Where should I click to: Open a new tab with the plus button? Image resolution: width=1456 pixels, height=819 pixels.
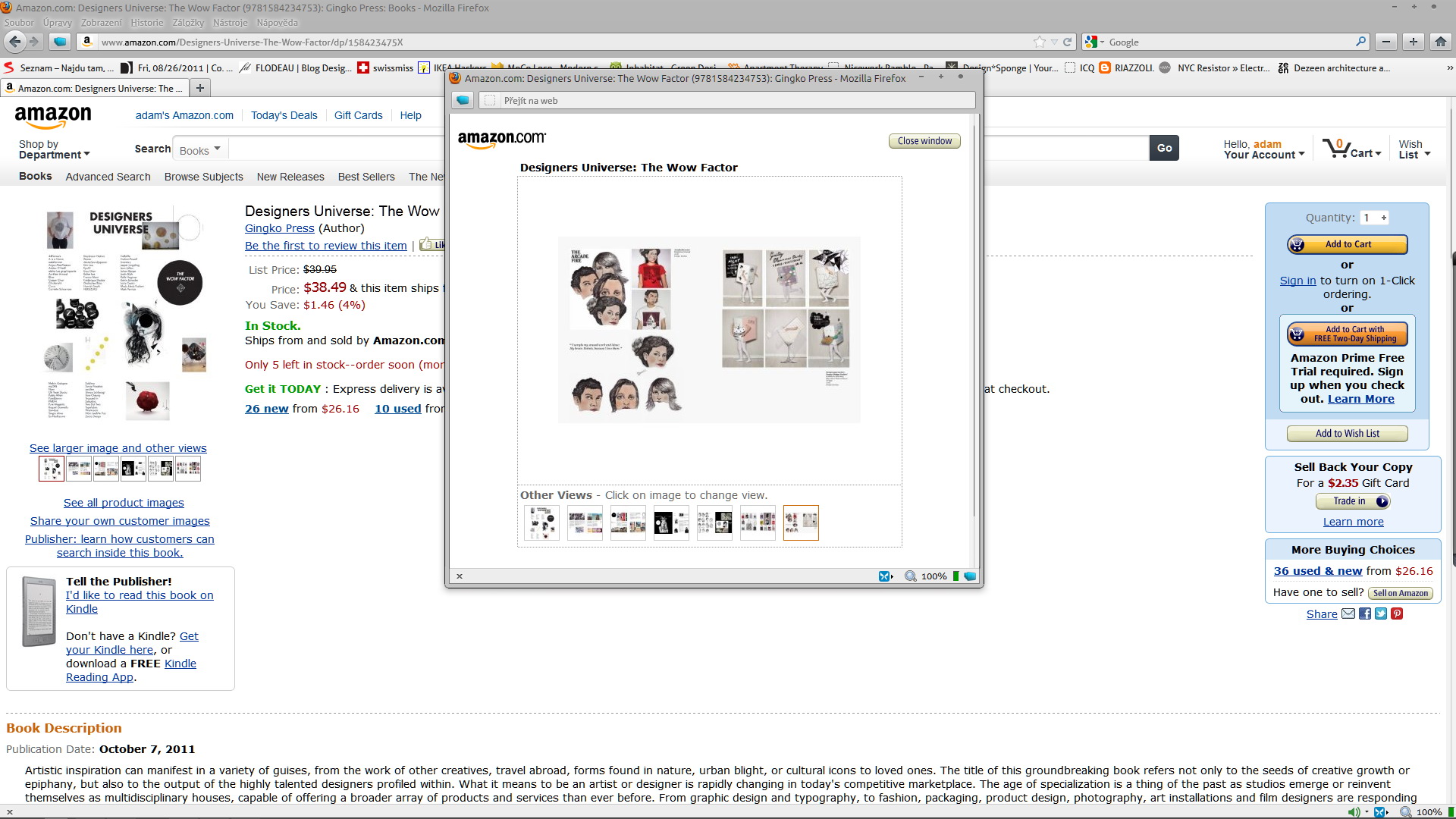click(200, 88)
